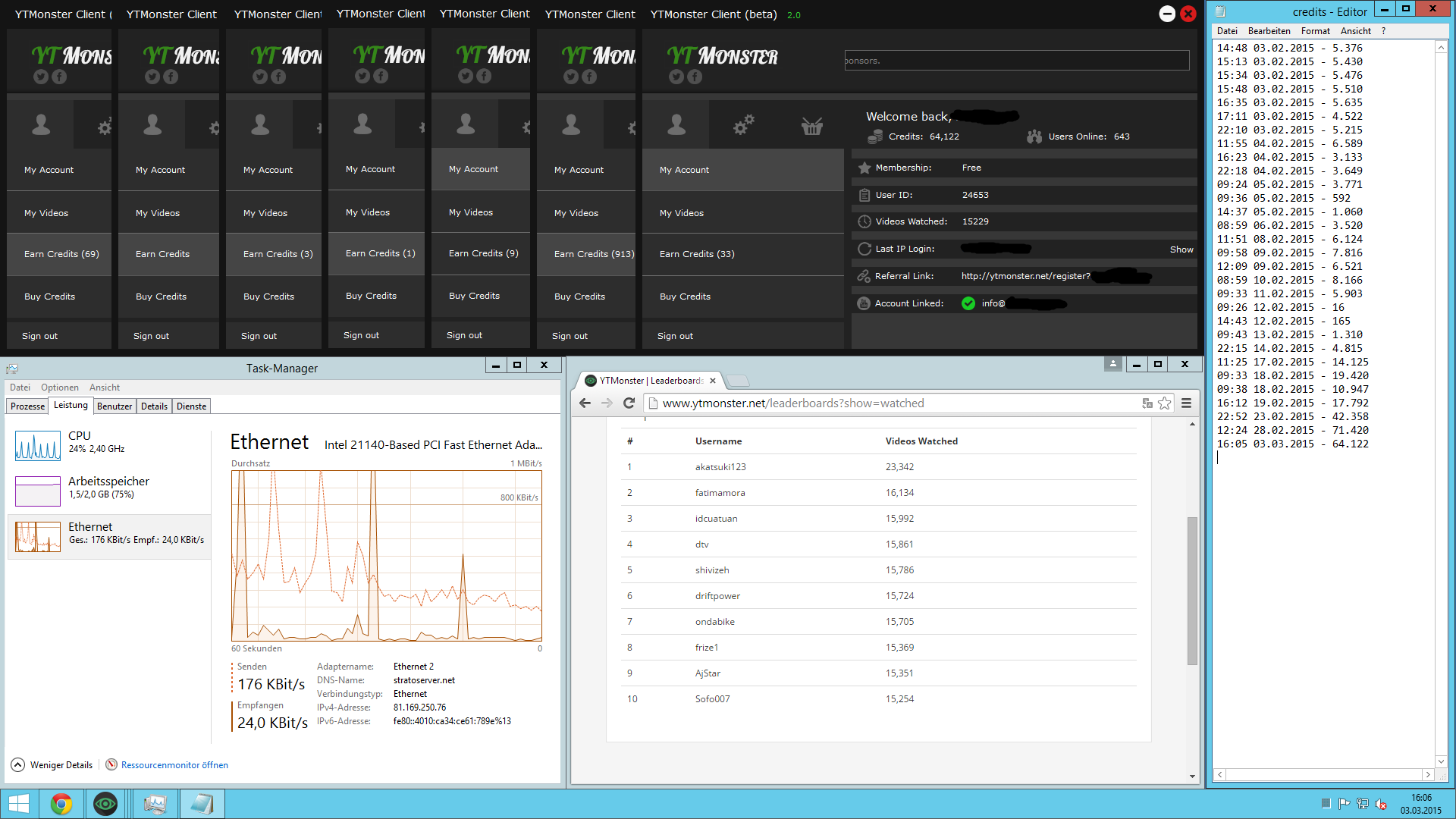Click Chrome's back arrow button
The width and height of the screenshot is (1456, 819).
pos(585,403)
